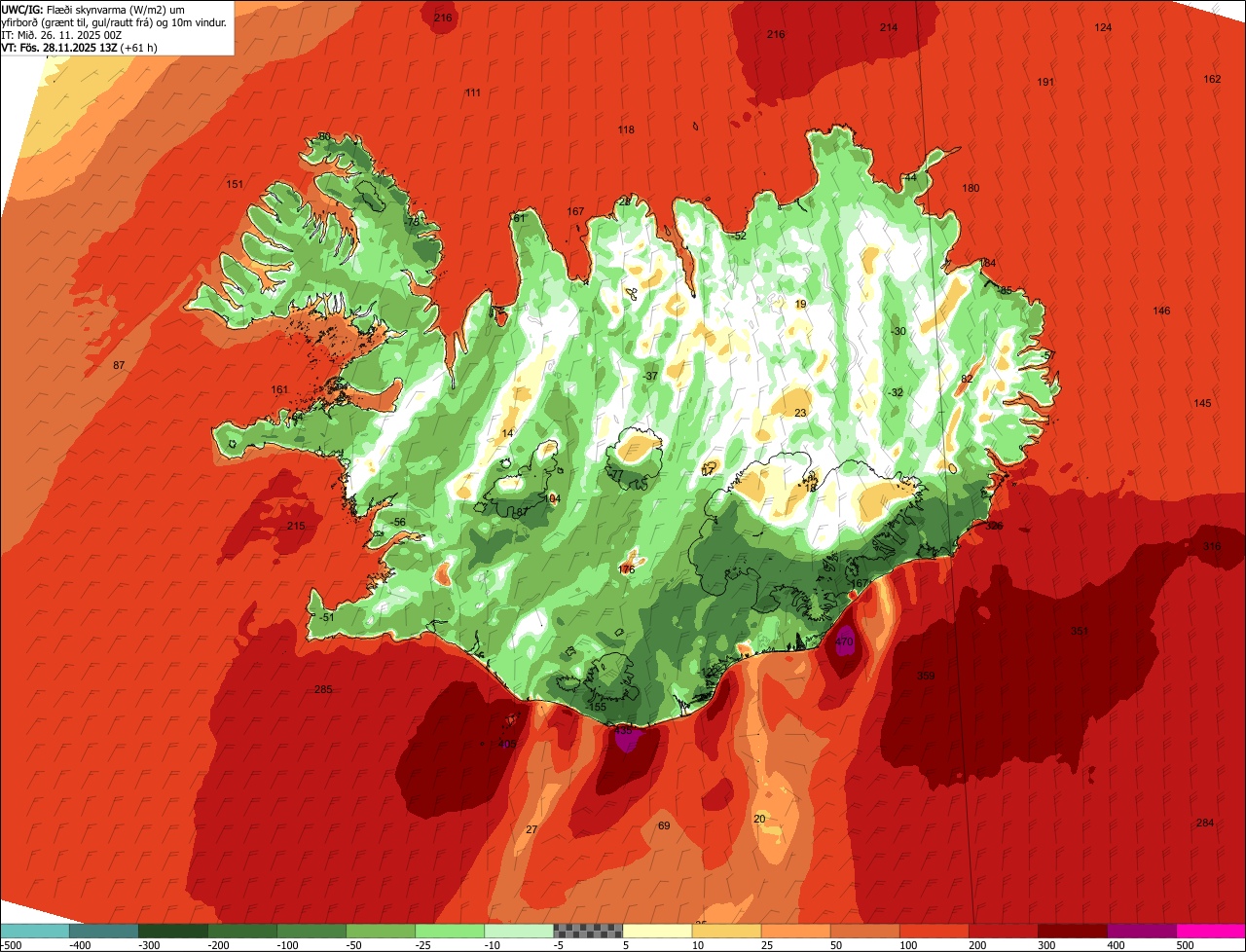The height and width of the screenshot is (952, 1246).
Task: Click the "23" value on the yellow inland patch
Action: pos(800,414)
